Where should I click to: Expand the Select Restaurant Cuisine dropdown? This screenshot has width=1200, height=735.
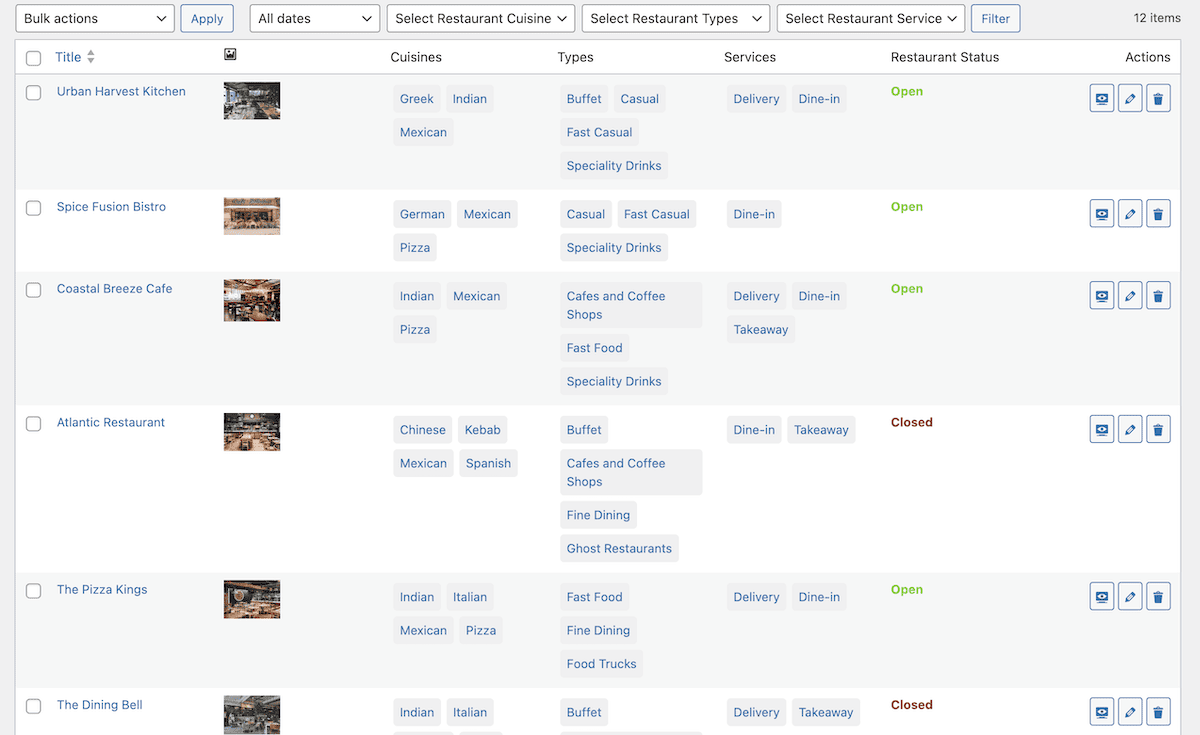(x=481, y=19)
